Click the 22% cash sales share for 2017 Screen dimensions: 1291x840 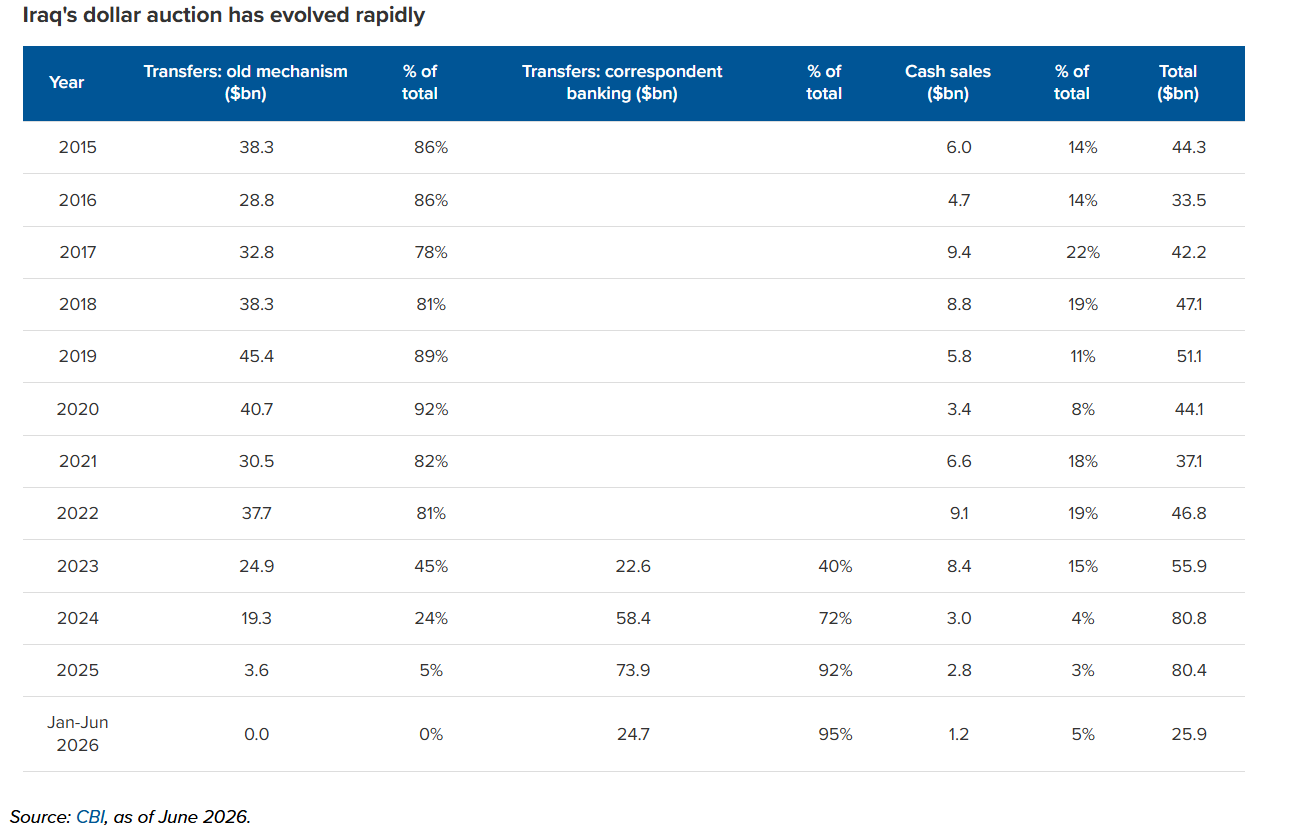1083,253
